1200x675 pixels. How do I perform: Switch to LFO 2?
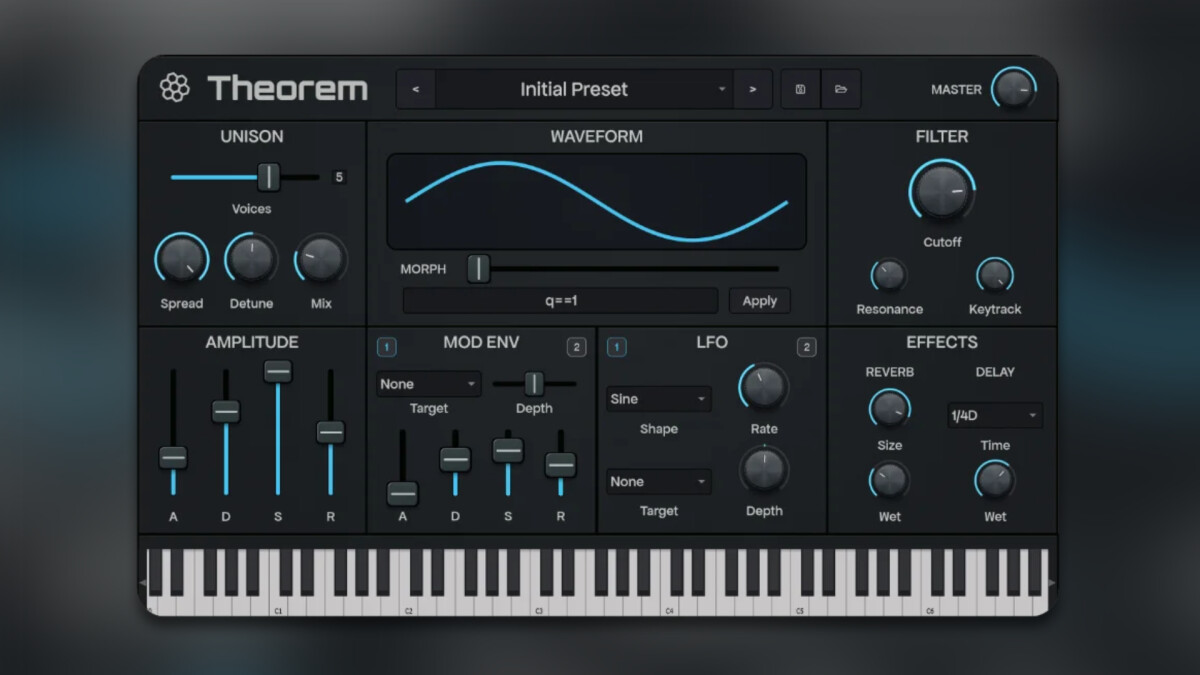(805, 346)
